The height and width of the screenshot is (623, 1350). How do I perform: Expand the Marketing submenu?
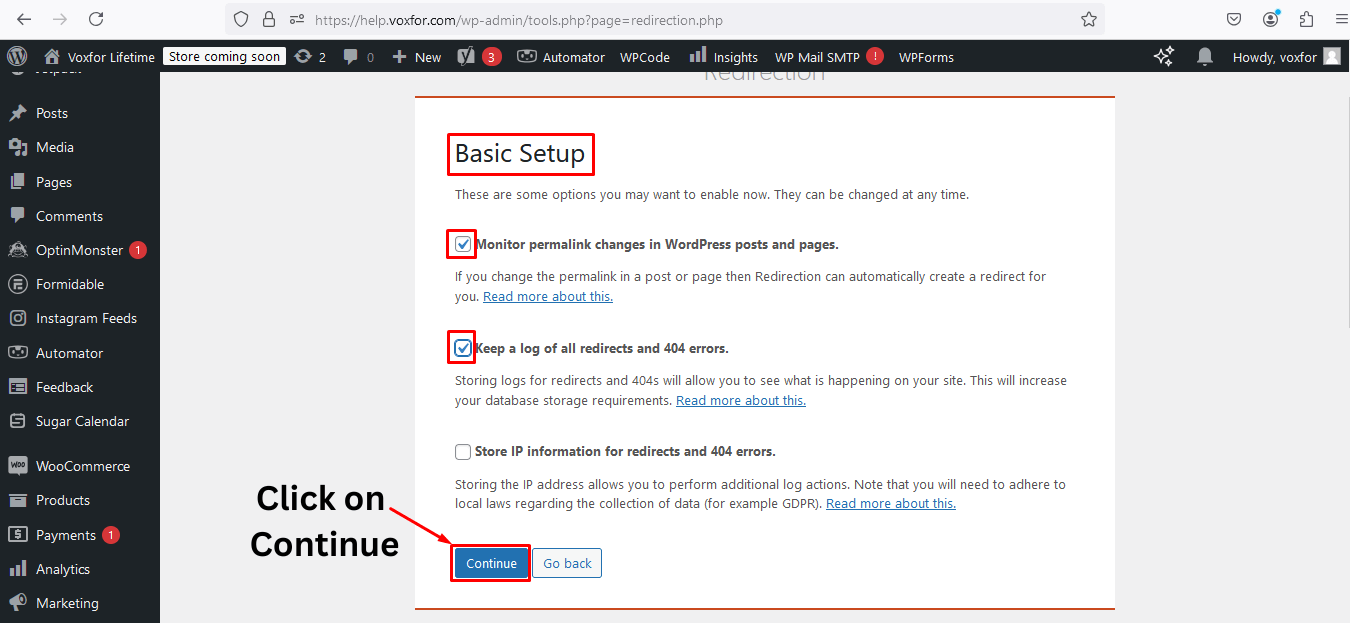[68, 602]
